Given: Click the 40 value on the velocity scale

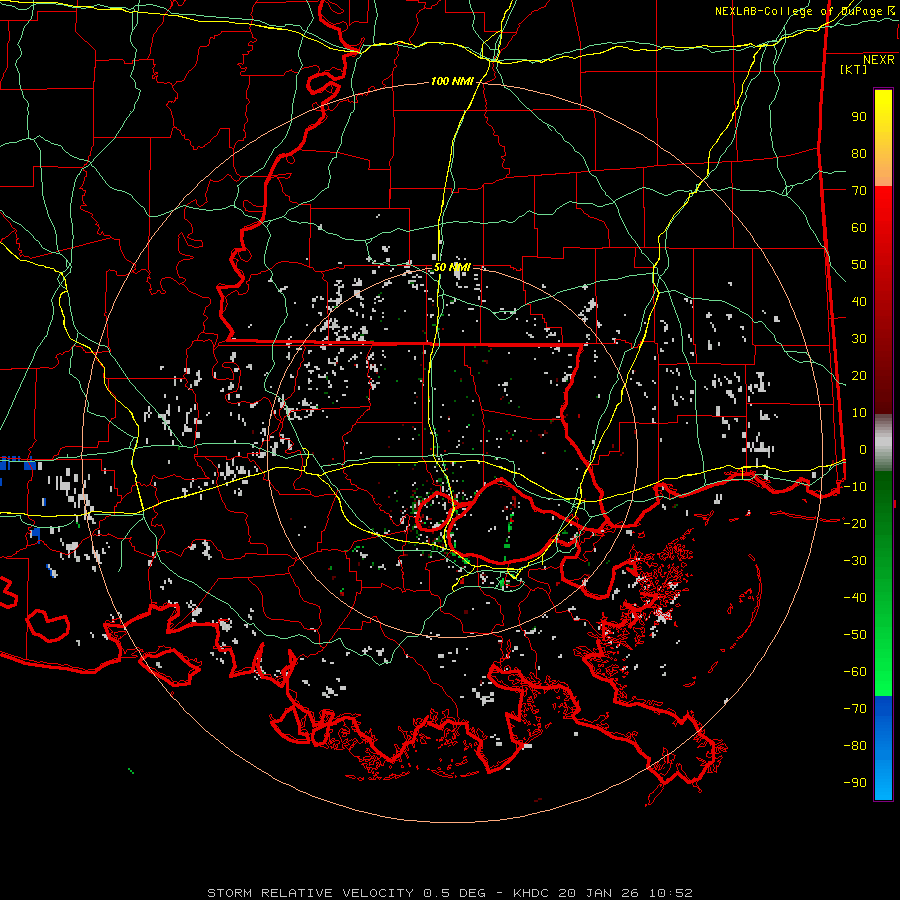Looking at the screenshot, I should [x=859, y=302].
